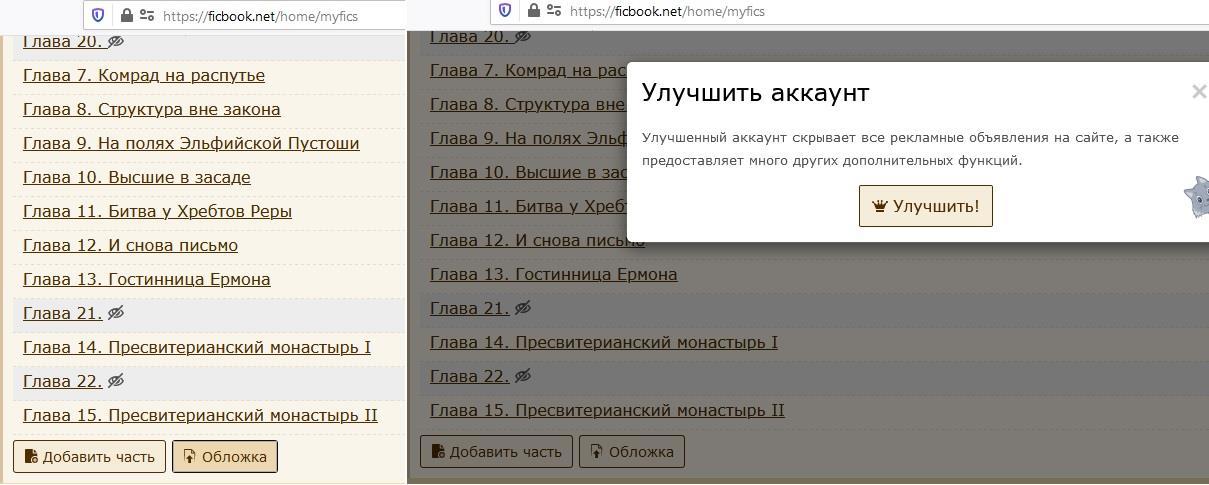This screenshot has width=1209, height=485.
Task: Click the padlock icon in the left address bar
Action: pos(126,15)
